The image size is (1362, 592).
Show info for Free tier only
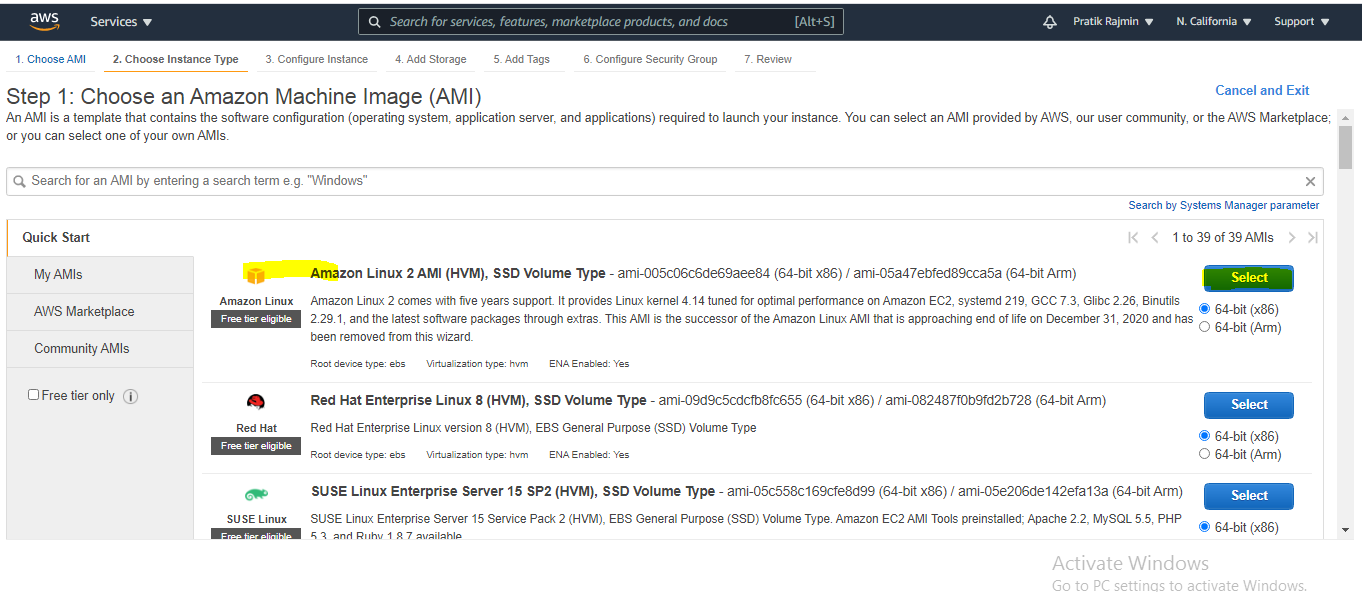click(130, 396)
